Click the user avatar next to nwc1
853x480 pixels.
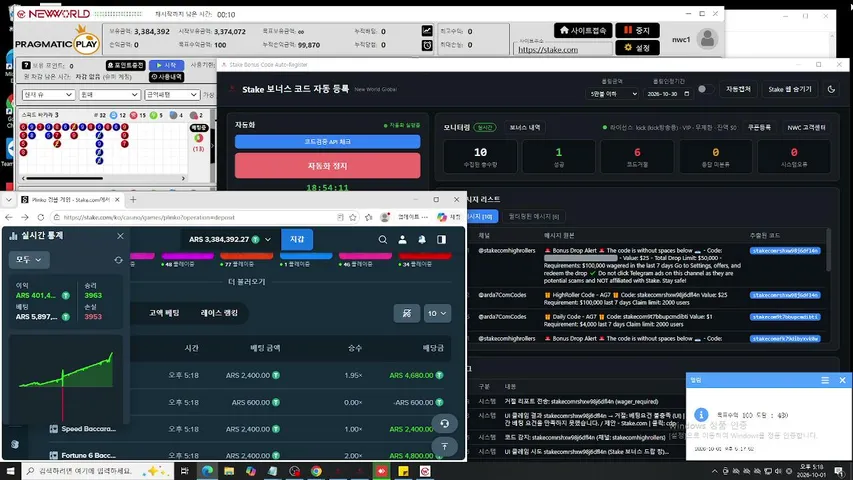point(707,39)
